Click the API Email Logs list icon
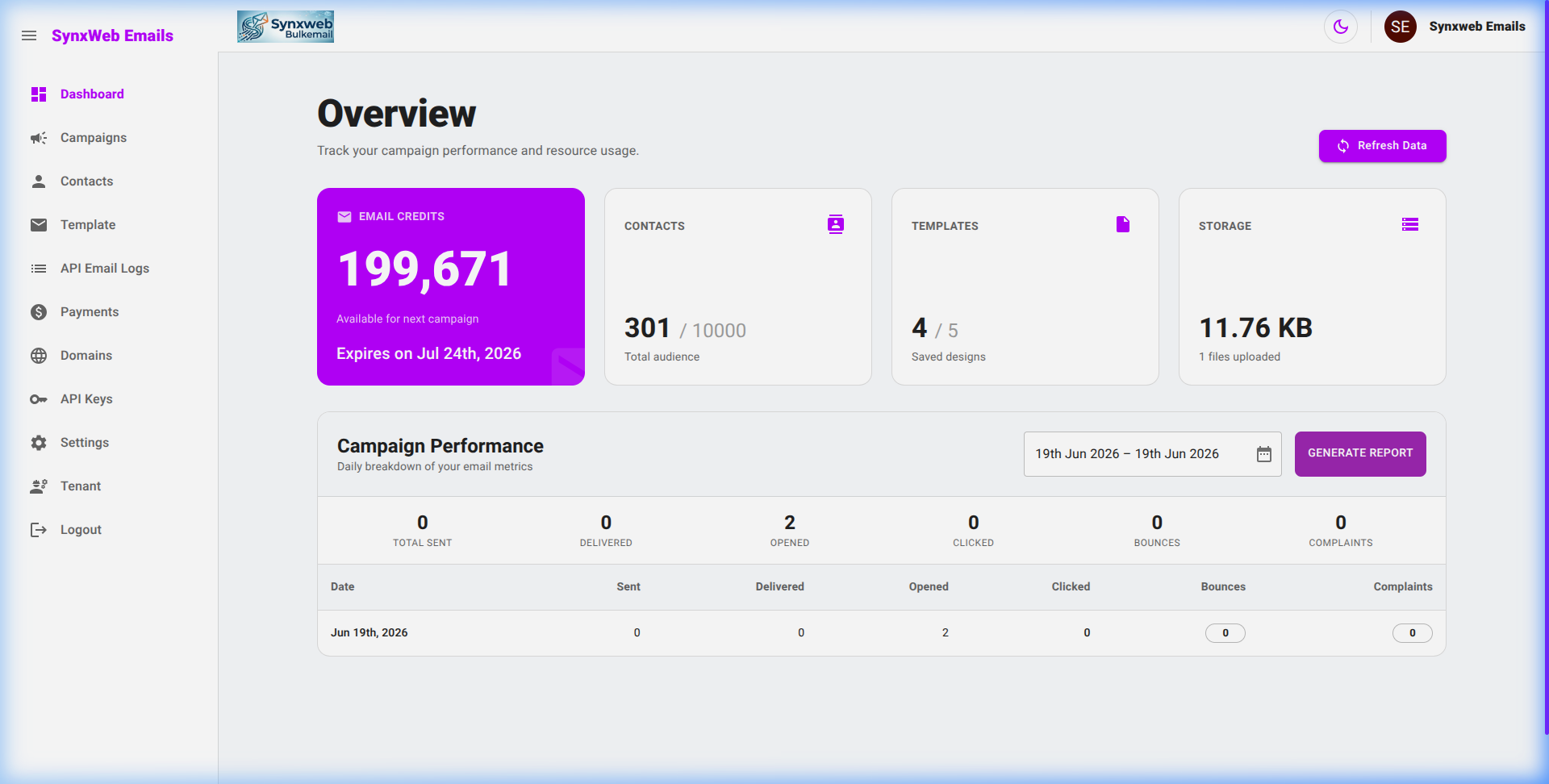1549x784 pixels. click(39, 269)
